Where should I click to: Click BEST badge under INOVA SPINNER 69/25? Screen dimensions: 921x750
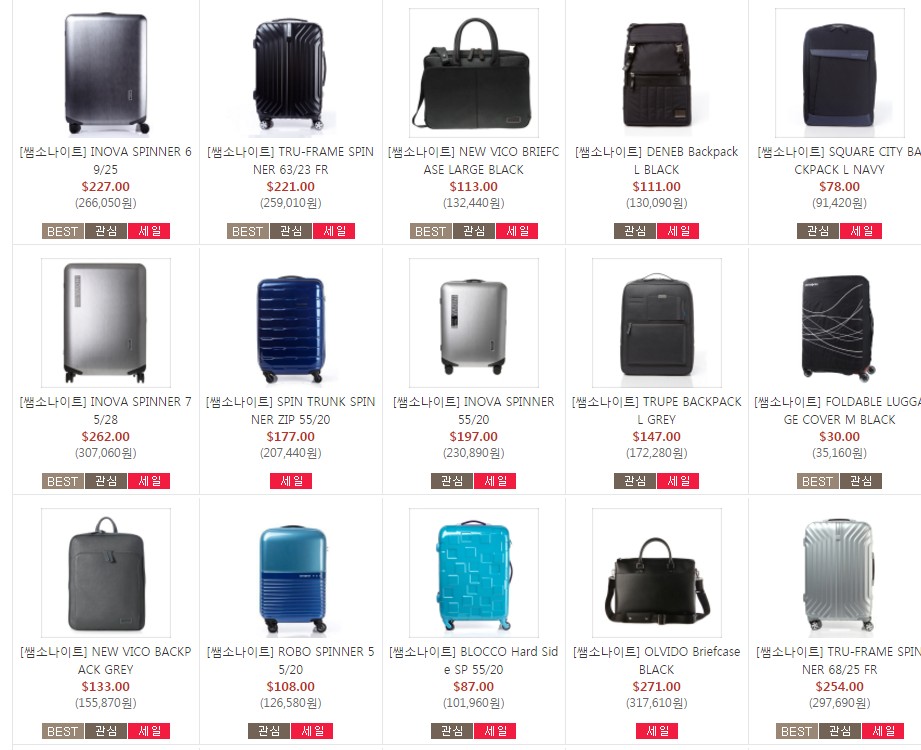coord(63,231)
